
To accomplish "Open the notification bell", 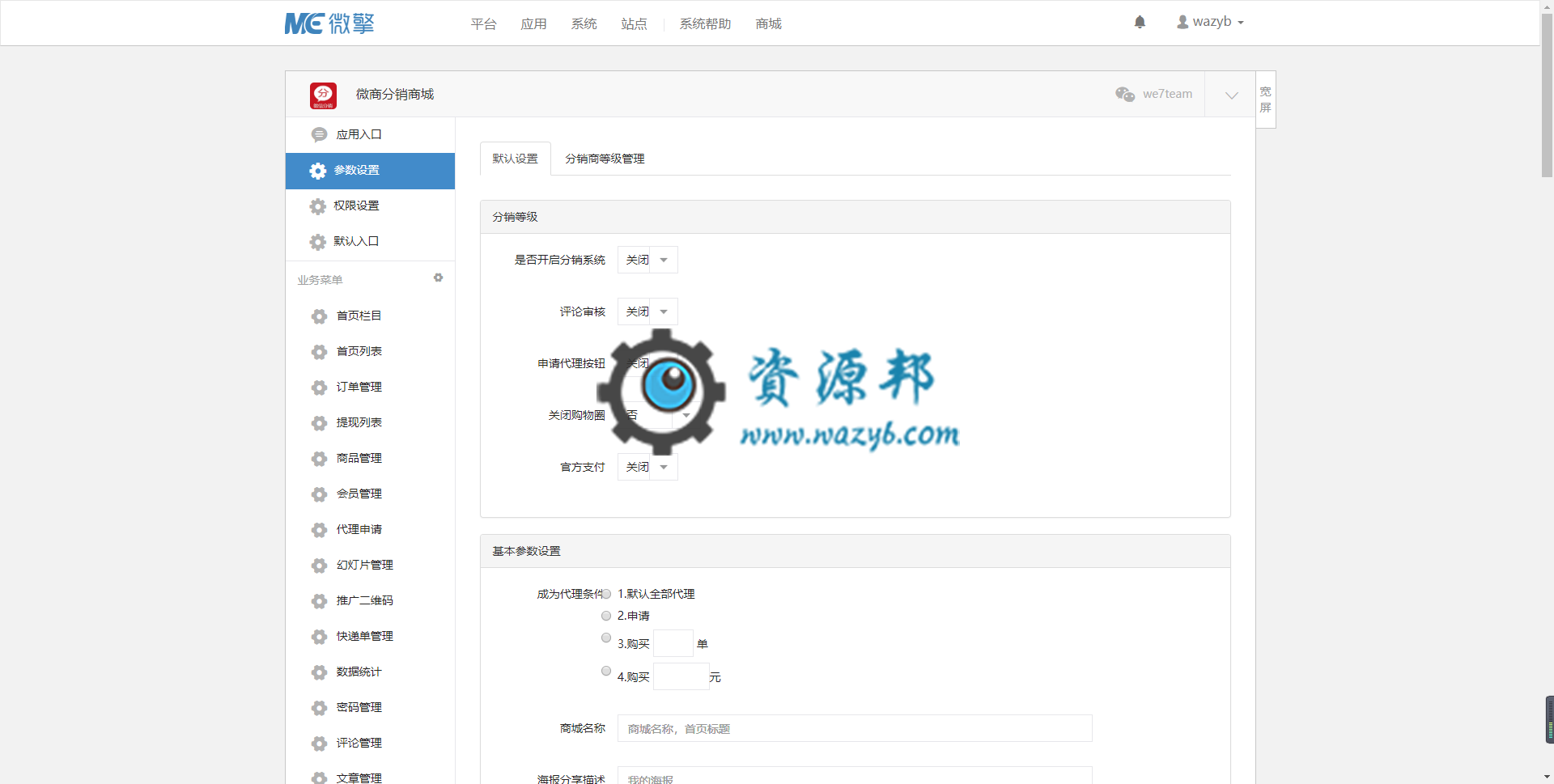I will pyautogui.click(x=1140, y=22).
